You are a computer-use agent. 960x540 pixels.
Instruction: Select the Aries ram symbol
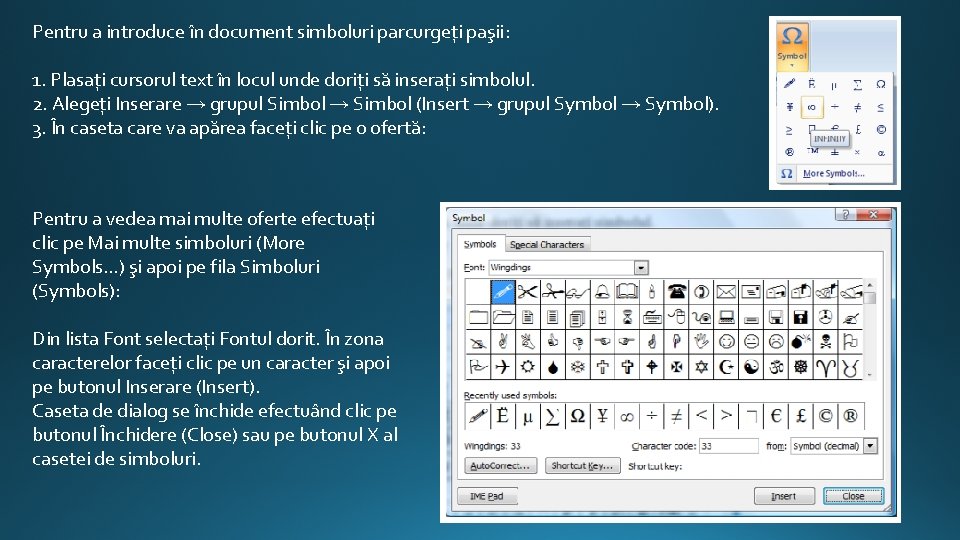826,367
